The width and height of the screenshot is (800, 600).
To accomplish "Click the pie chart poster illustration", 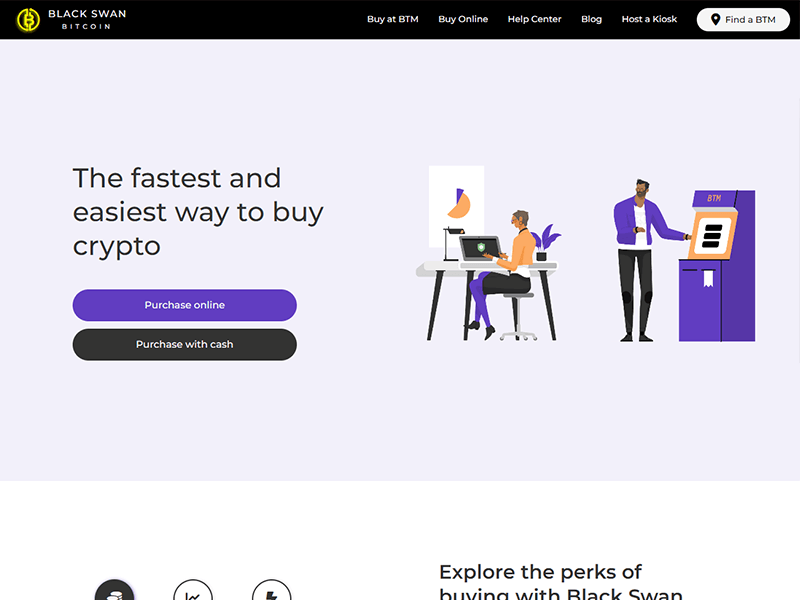I will [x=457, y=205].
